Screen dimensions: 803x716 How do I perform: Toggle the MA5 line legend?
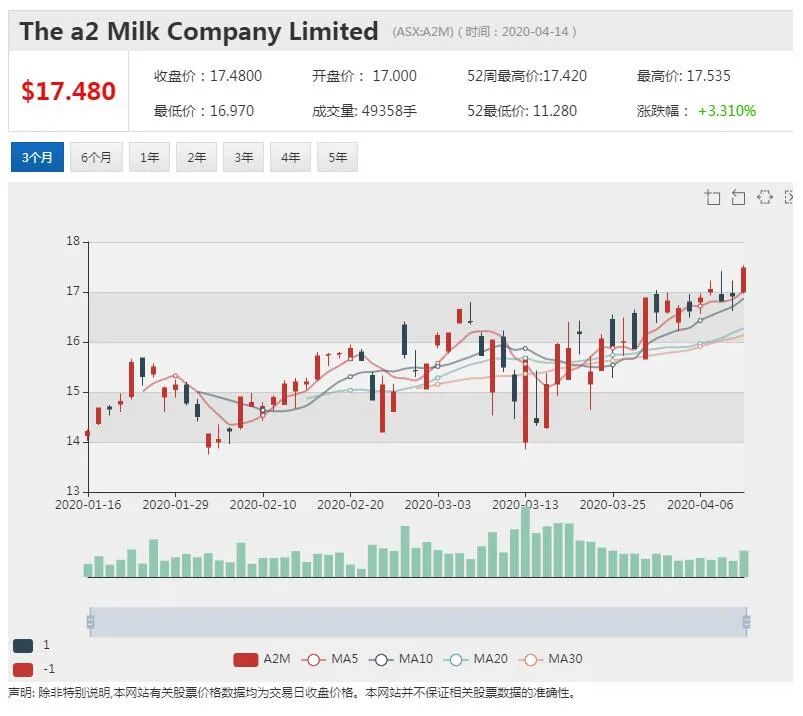330,659
